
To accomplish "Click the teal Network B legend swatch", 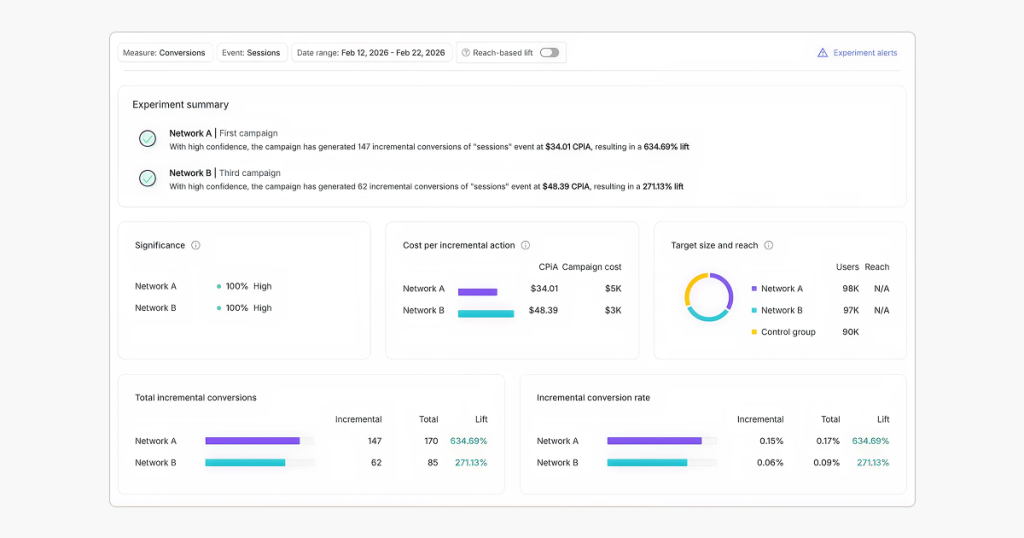I will [x=754, y=310].
